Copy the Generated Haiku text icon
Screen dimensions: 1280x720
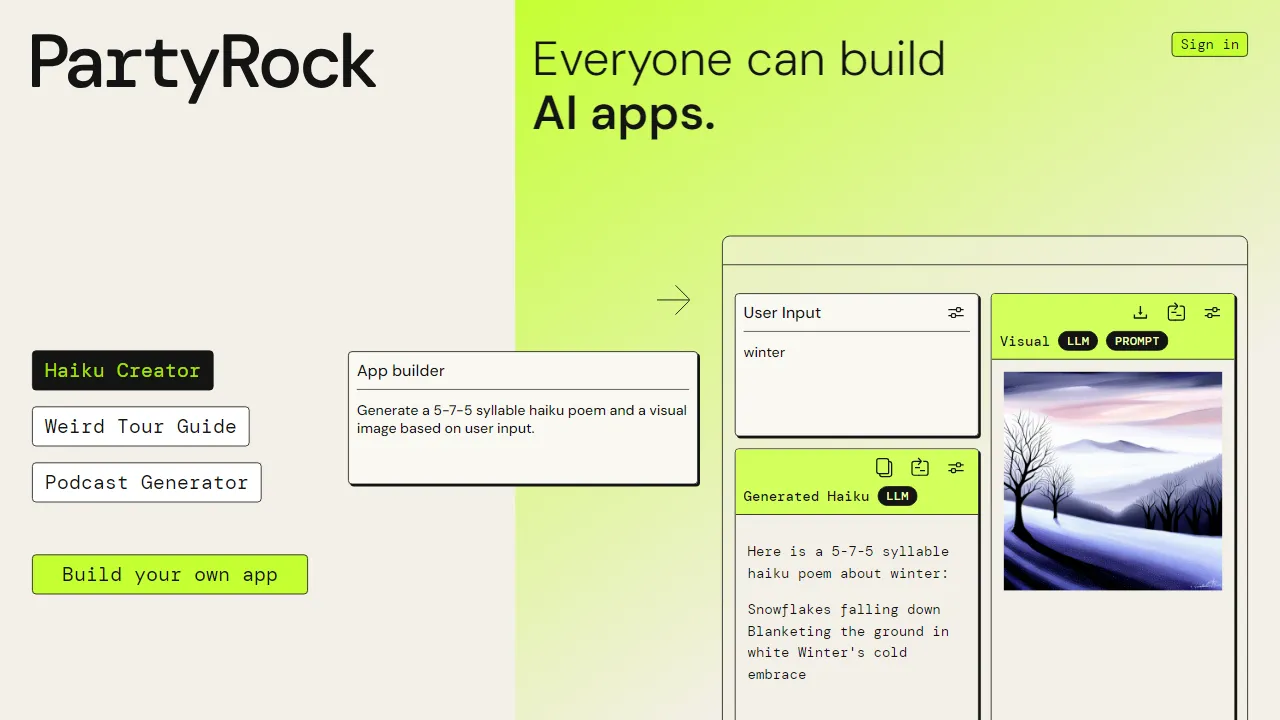point(884,467)
